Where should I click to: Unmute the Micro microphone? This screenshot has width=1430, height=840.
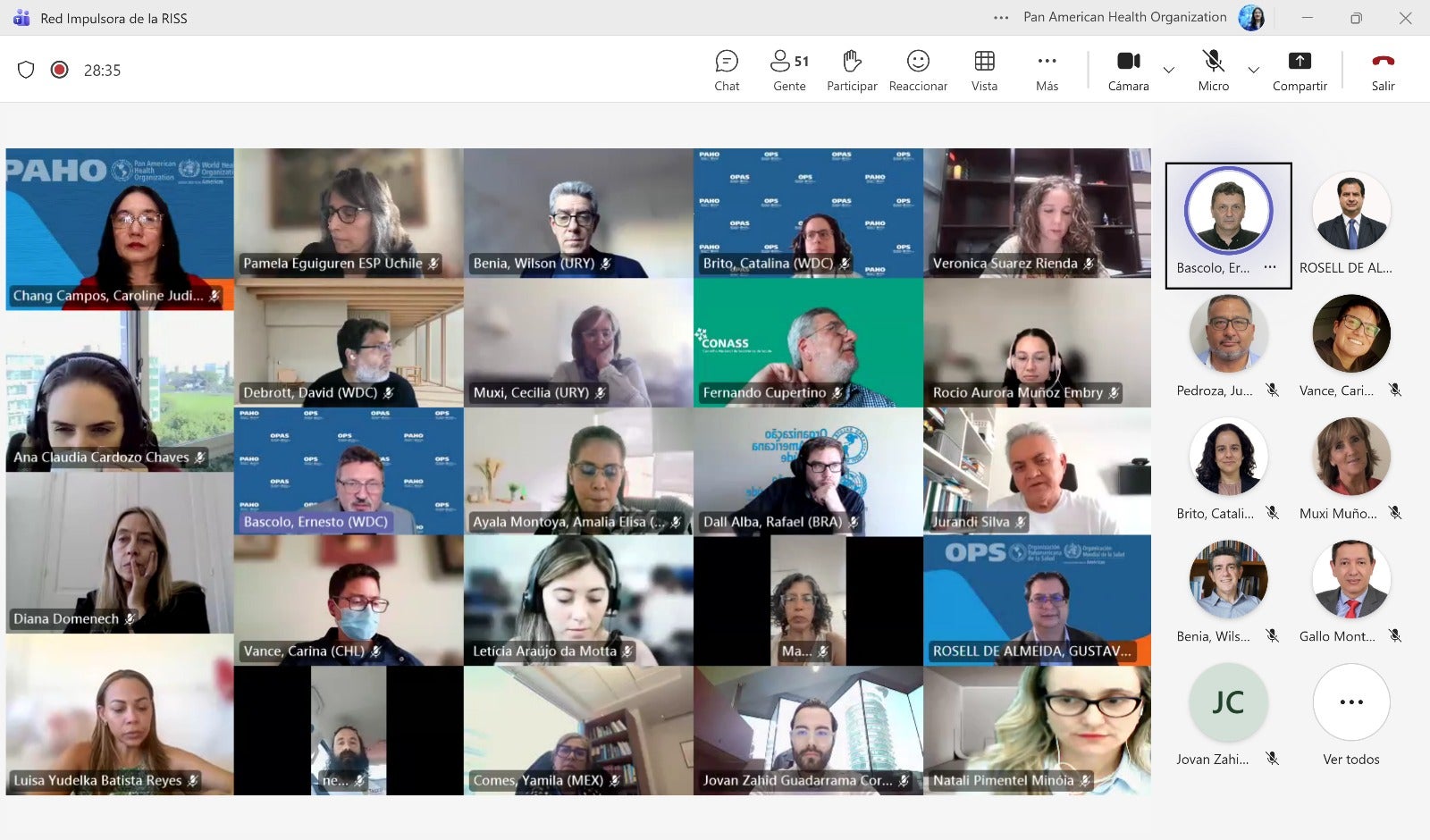pos(1213,71)
